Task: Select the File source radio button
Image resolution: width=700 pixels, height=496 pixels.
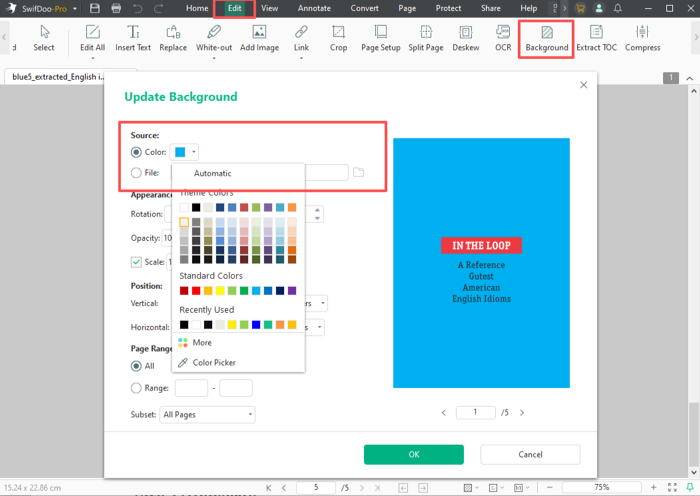Action: click(136, 173)
